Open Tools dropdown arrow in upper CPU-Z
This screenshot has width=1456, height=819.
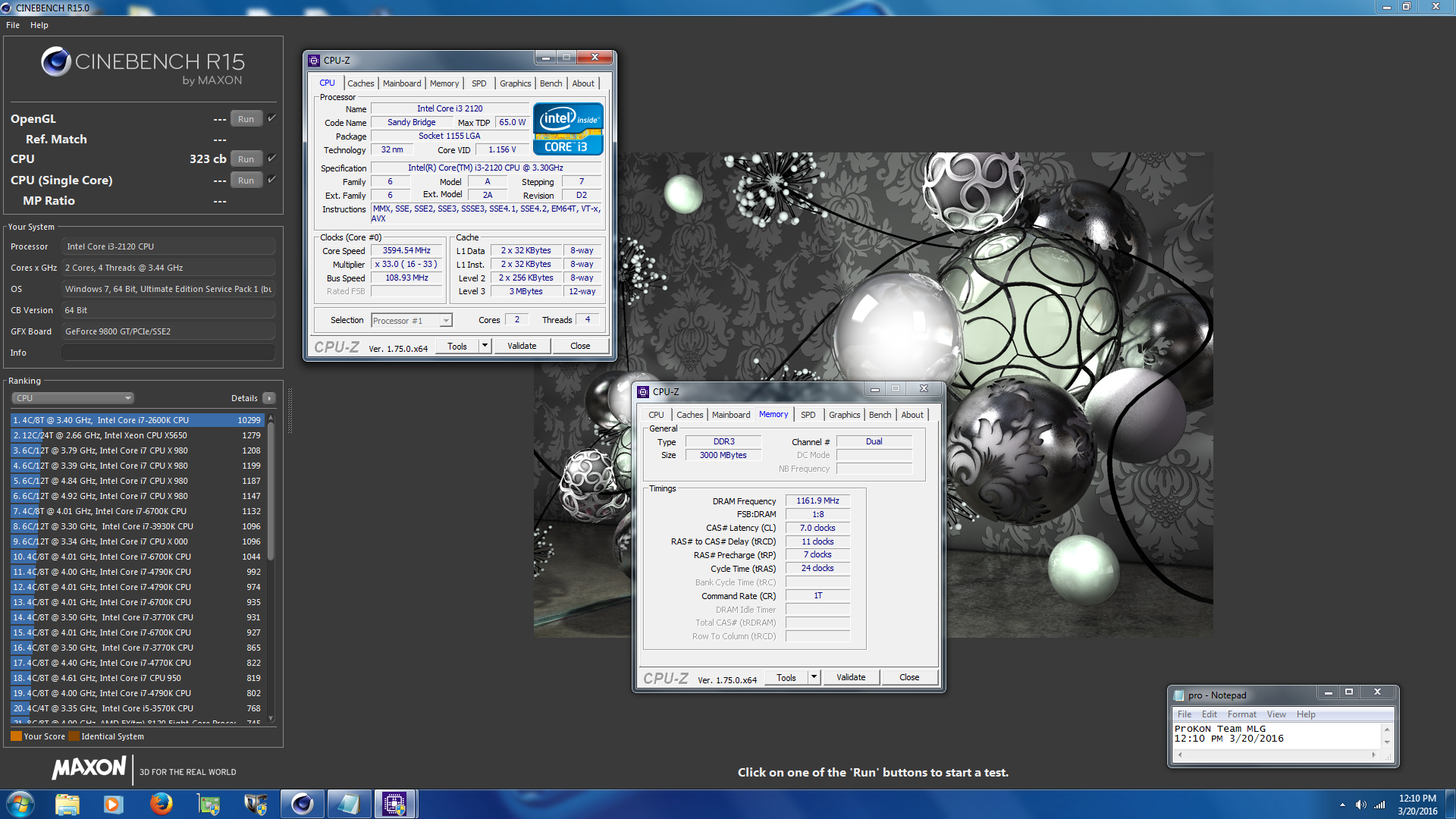point(485,346)
